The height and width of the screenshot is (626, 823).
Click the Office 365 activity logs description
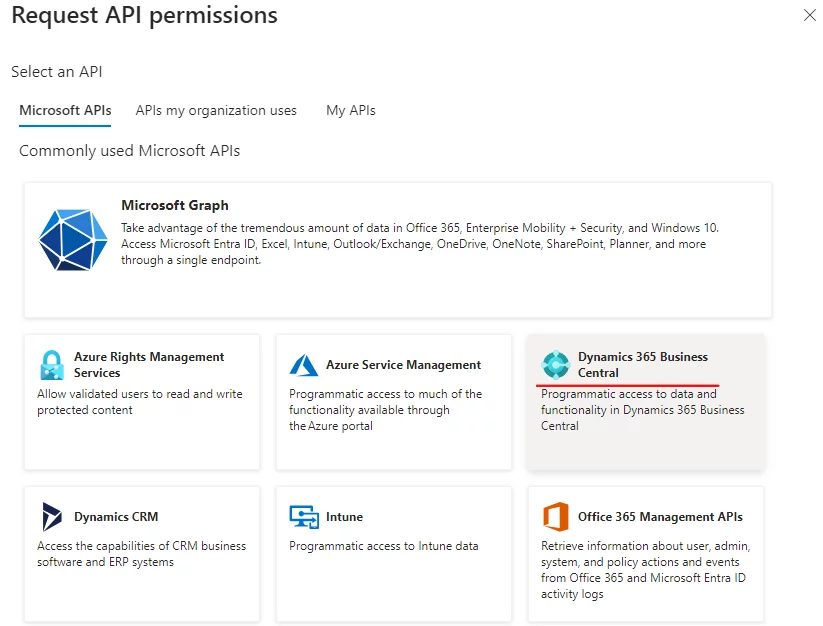pyautogui.click(x=645, y=570)
